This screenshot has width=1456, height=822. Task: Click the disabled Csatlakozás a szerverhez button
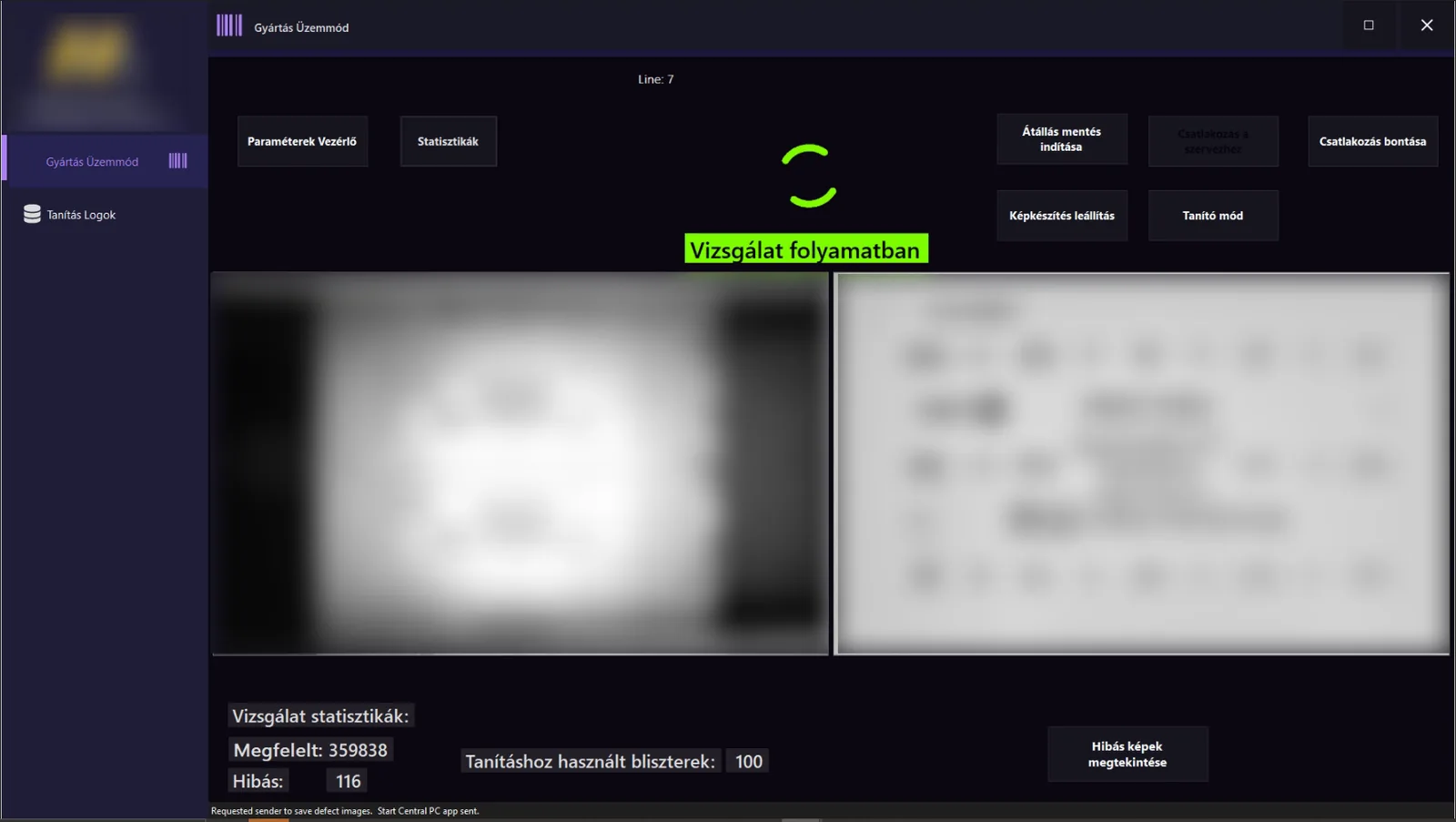click(1213, 141)
